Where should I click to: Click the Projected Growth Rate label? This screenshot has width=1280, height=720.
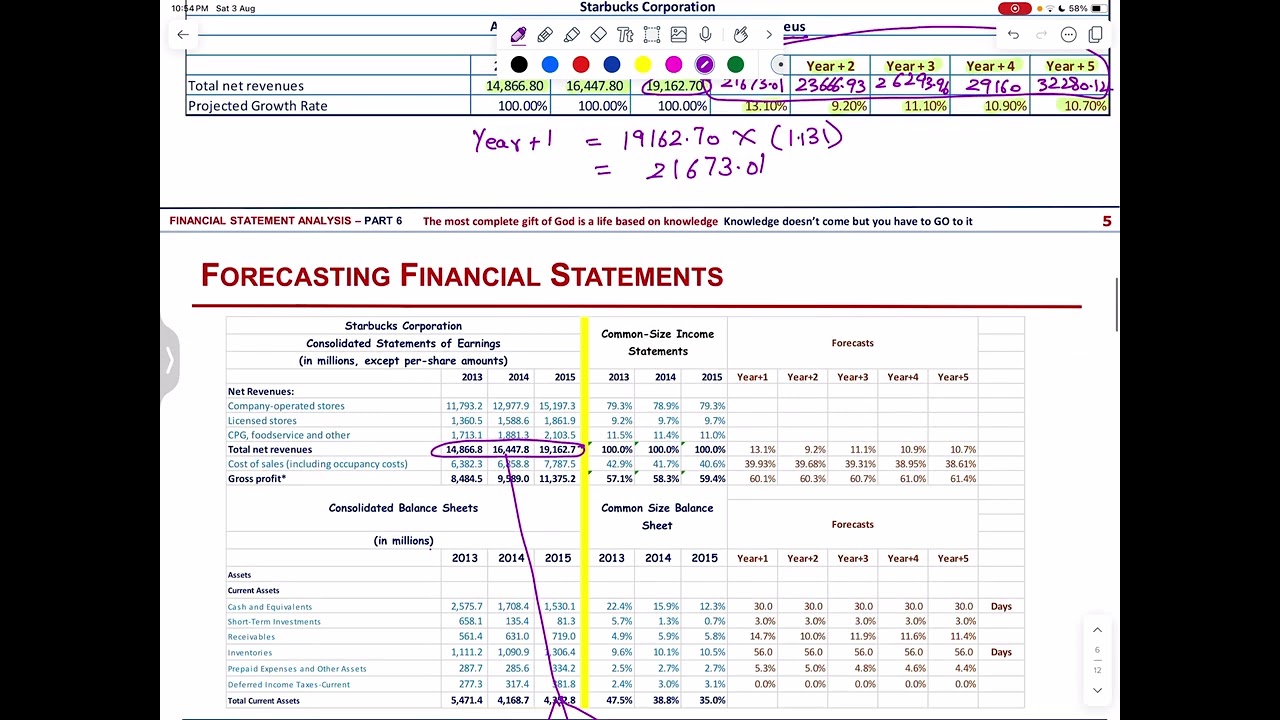tap(258, 106)
